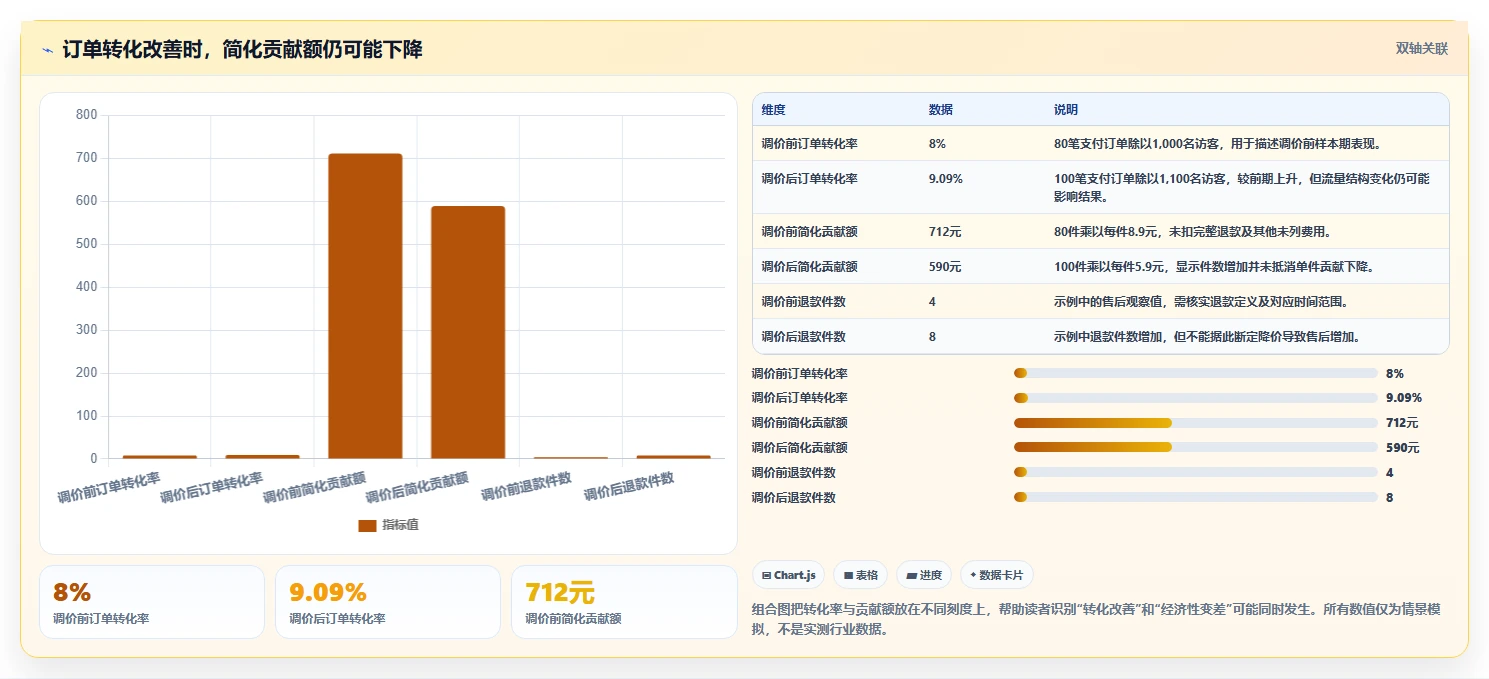Click the 指标值 legend text
This screenshot has height=679, width=1489.
point(400,525)
